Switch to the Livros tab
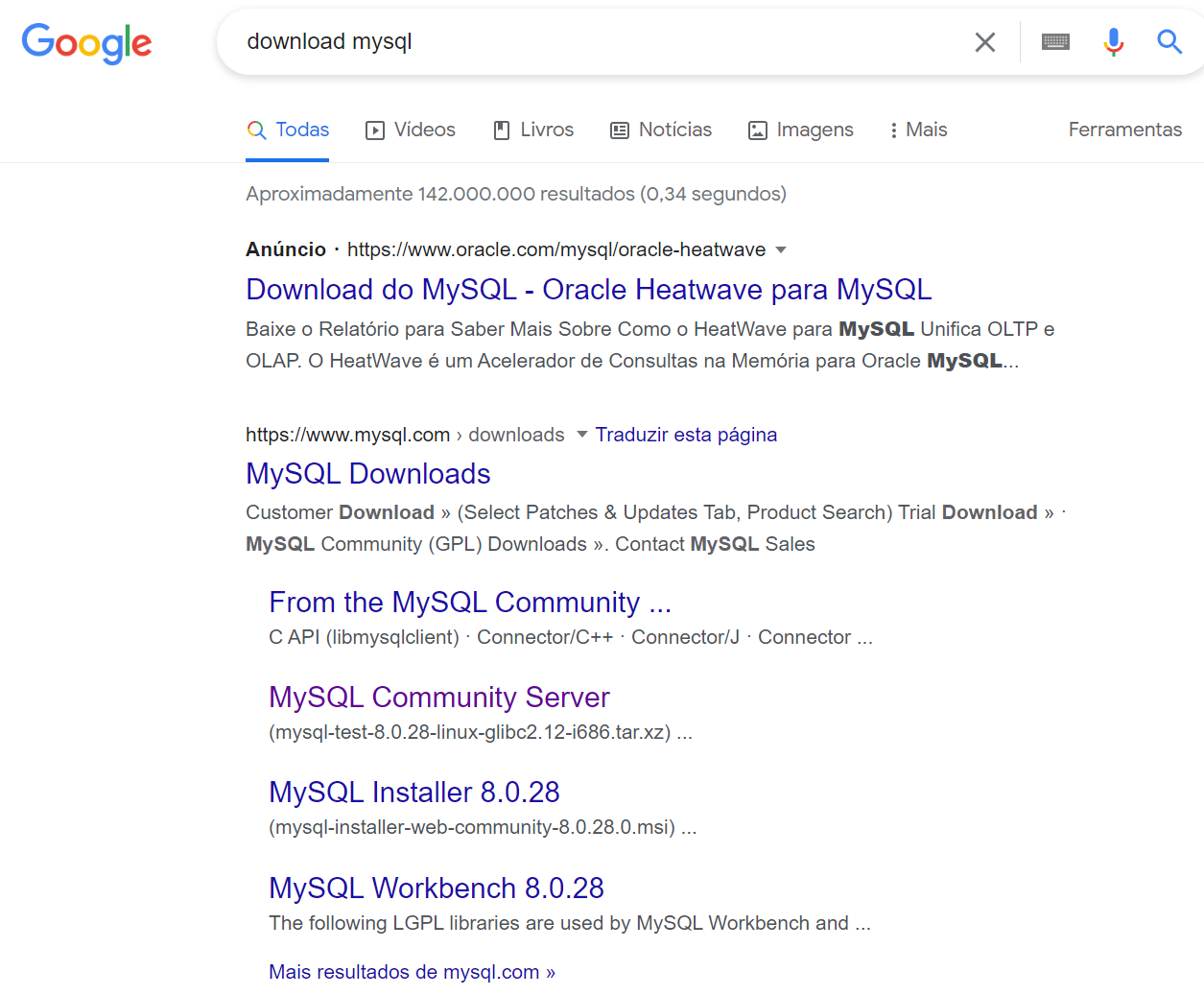The width and height of the screenshot is (1204, 995). [533, 130]
